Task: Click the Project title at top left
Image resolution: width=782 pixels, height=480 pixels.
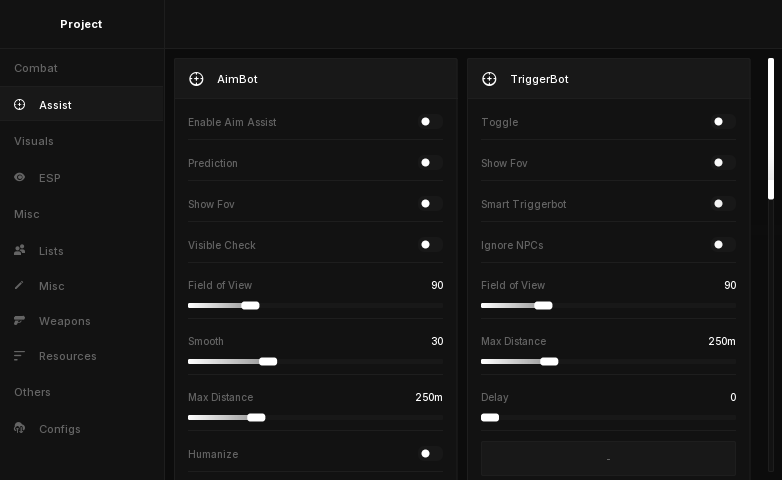Action: 81,24
